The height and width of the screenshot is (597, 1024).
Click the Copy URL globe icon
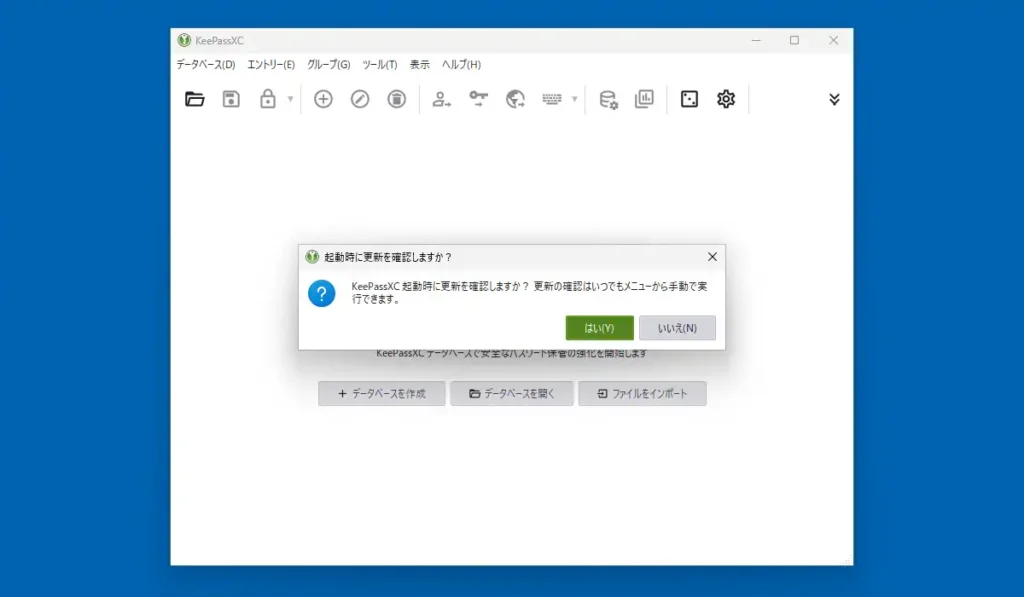click(x=515, y=99)
